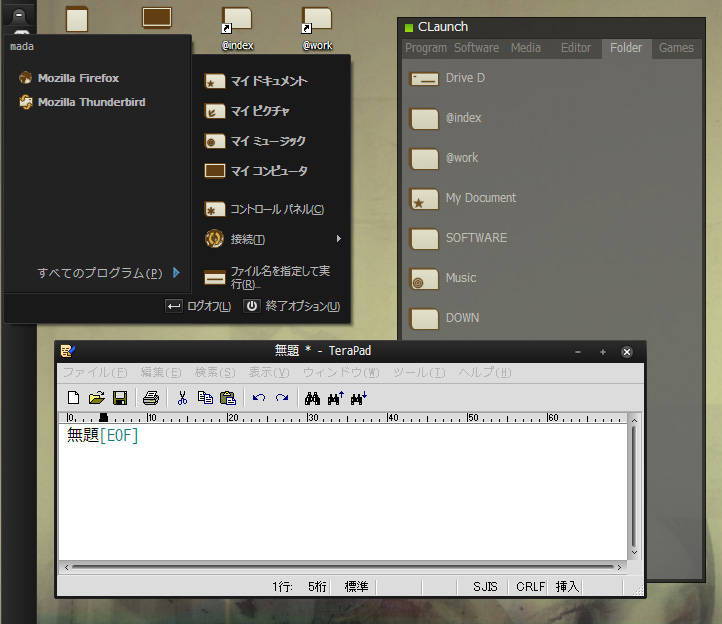Click ファイル名を指定して実行 in the start menu

268,277
